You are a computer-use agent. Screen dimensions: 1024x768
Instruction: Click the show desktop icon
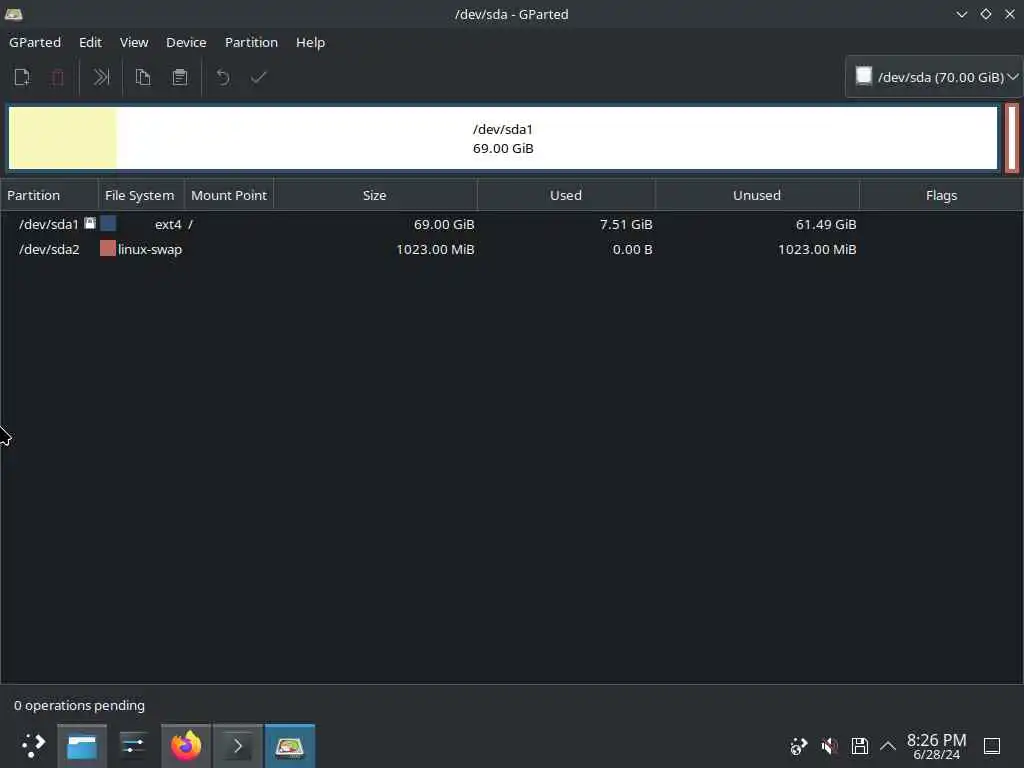(992, 746)
